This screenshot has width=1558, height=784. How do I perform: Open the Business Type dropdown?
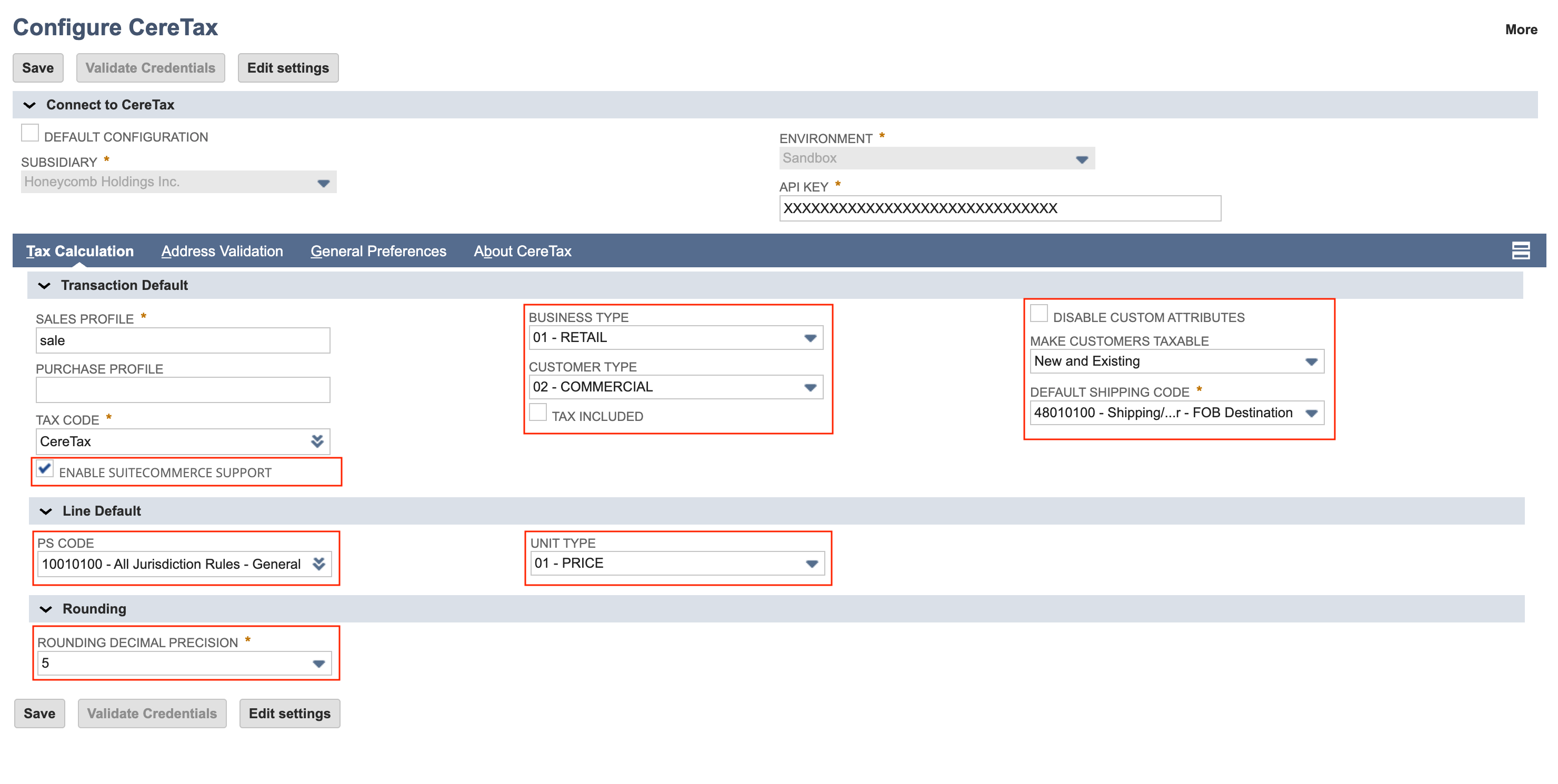point(676,337)
